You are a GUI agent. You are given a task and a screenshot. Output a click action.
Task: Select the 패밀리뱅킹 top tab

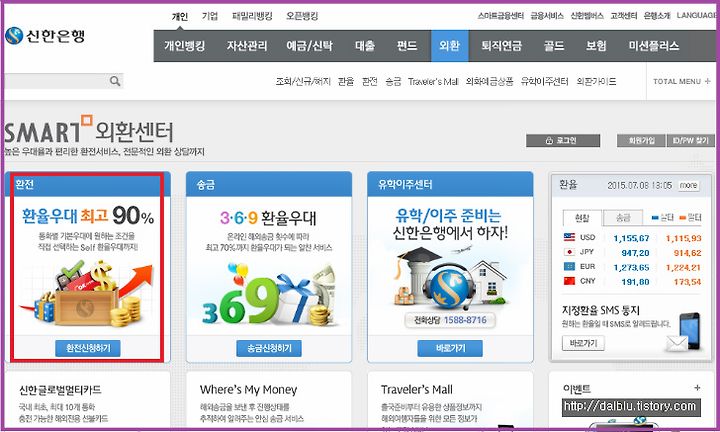252,16
